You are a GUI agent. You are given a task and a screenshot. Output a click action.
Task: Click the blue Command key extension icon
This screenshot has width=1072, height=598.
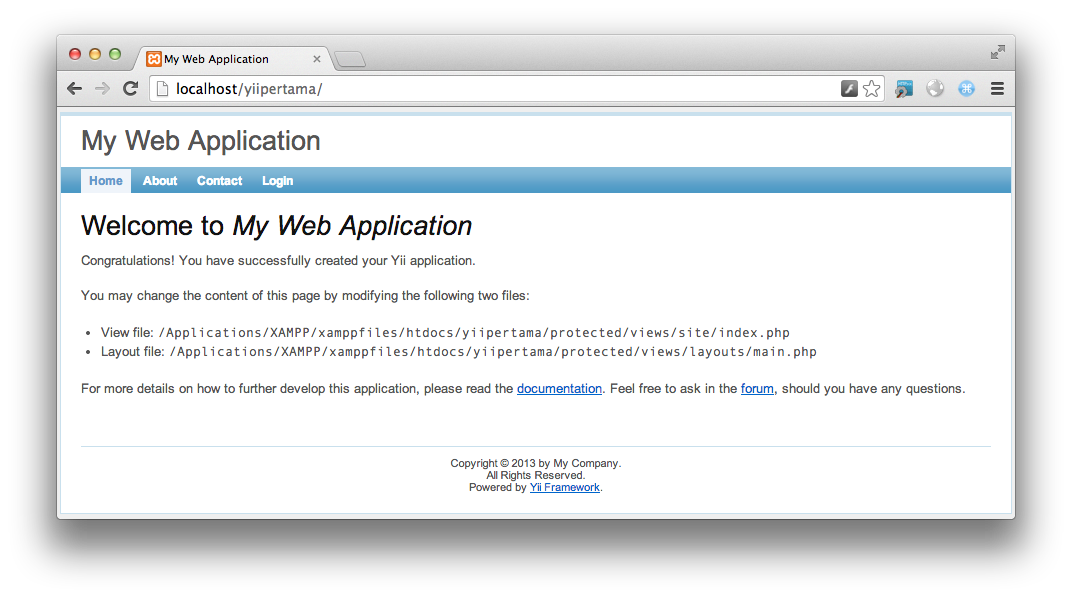[x=966, y=88]
